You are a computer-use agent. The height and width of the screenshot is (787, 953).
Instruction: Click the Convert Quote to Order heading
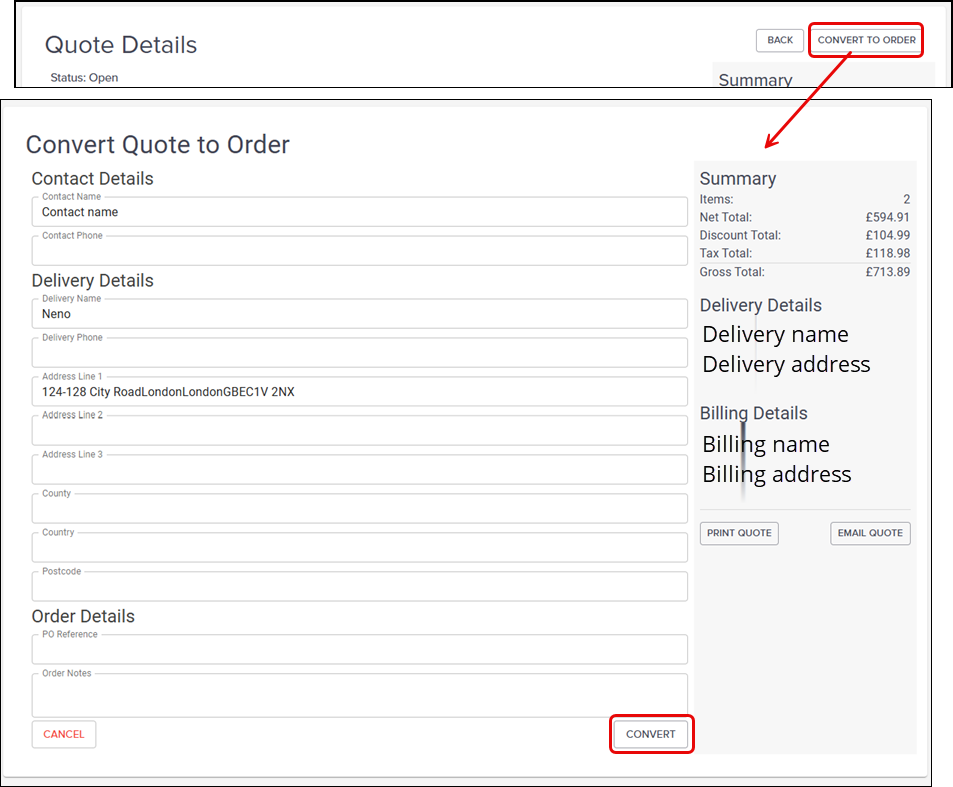click(x=157, y=145)
